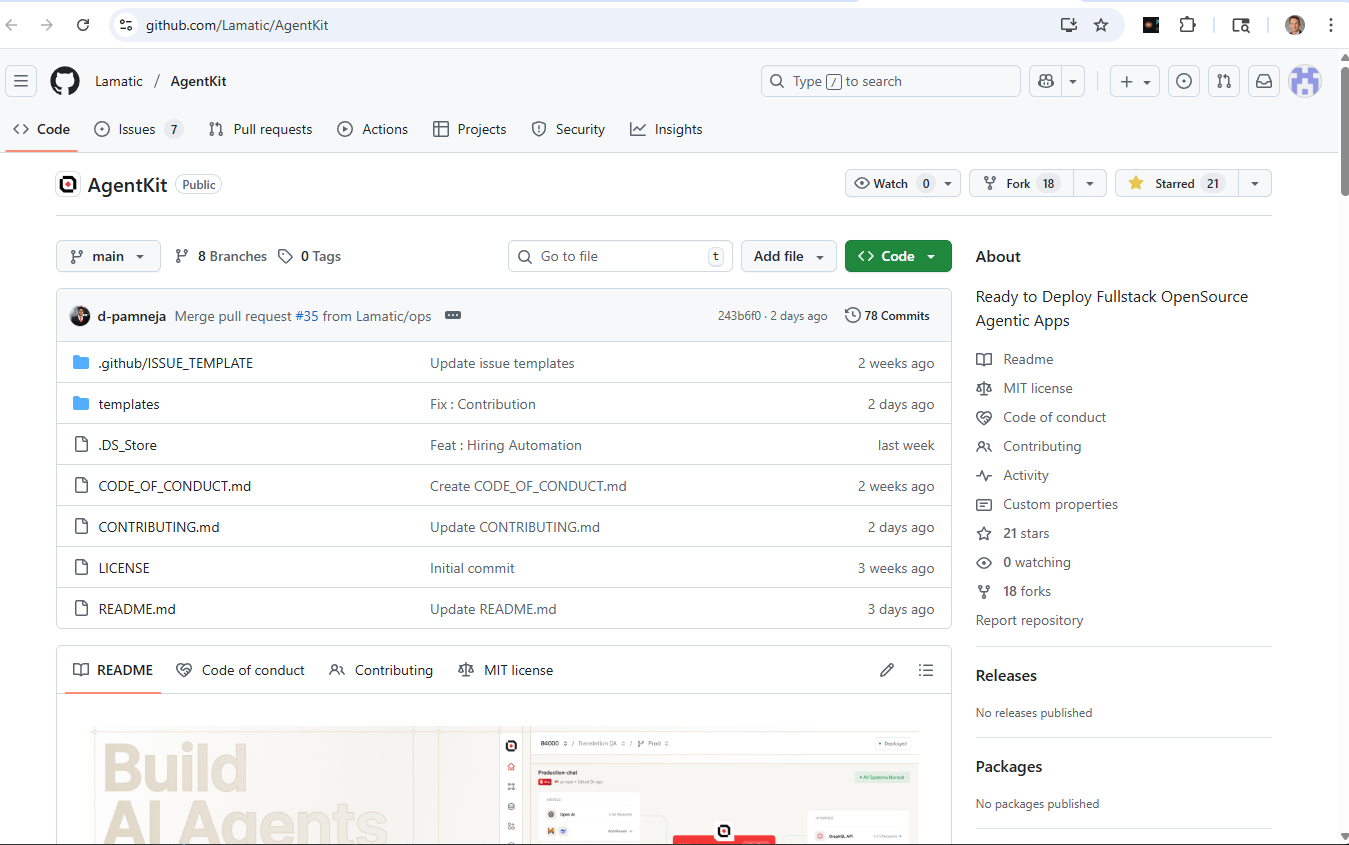Star toggle: click the Starred button

[1176, 183]
